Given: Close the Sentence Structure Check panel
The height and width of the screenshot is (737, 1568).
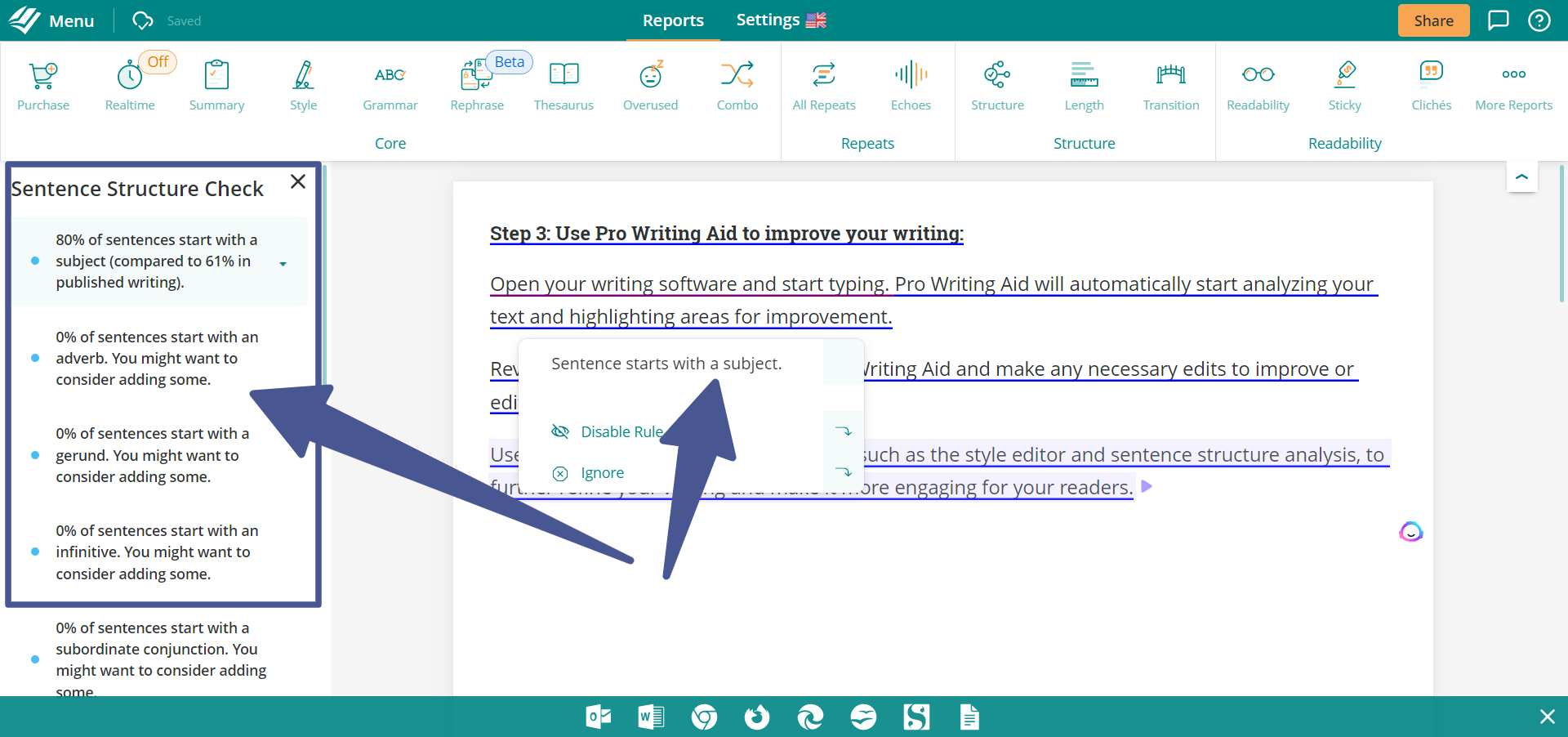Looking at the screenshot, I should point(298,181).
